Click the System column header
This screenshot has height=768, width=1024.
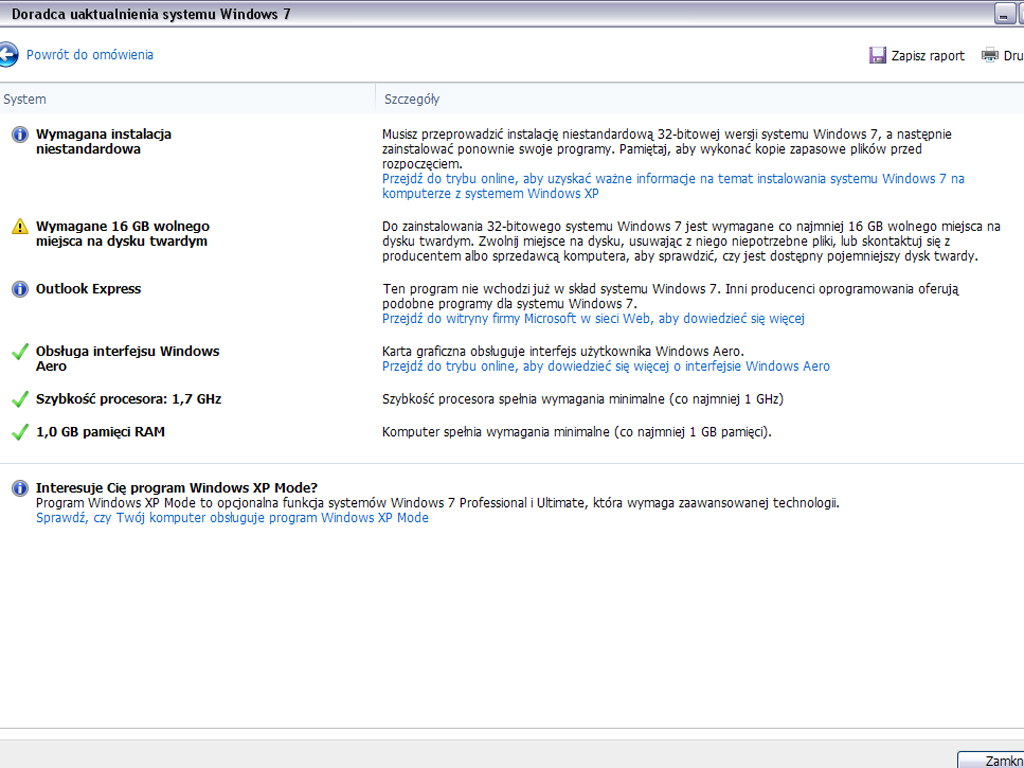(x=25, y=99)
